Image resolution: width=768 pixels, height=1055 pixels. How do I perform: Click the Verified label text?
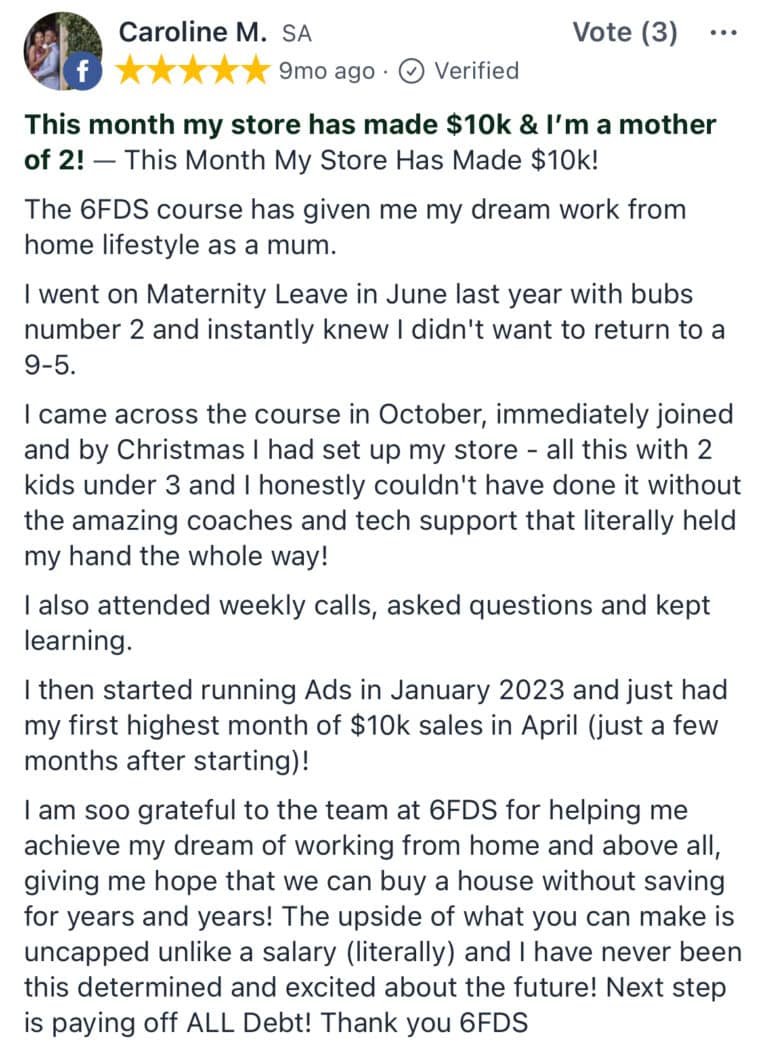point(477,71)
